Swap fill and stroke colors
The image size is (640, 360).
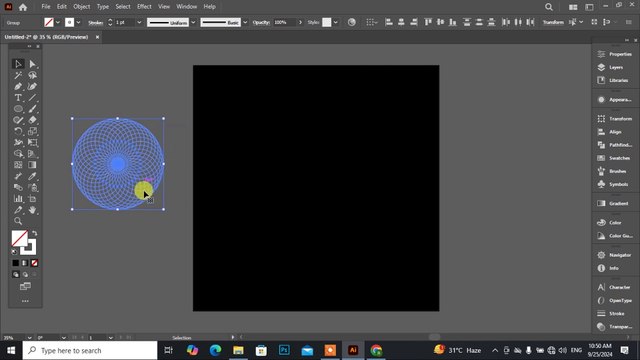click(35, 233)
